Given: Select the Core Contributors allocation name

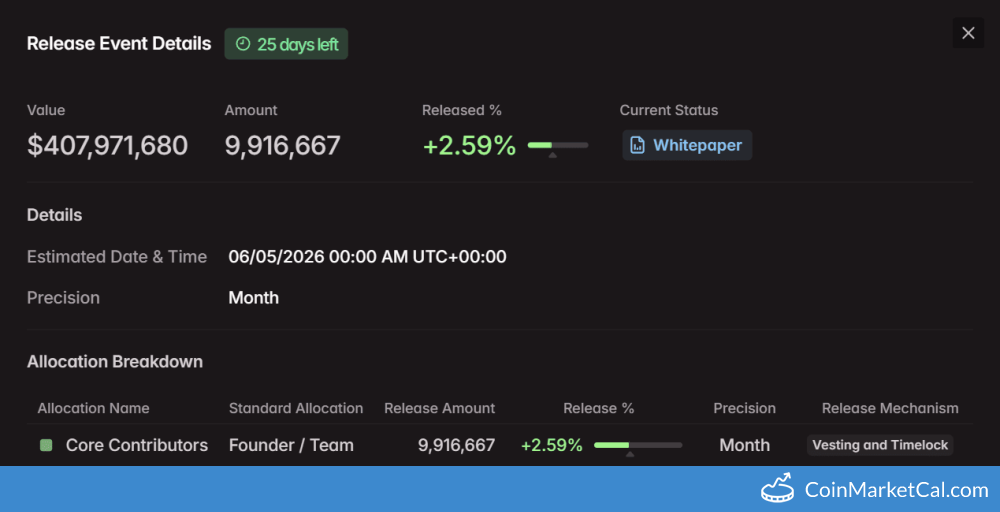Looking at the screenshot, I should coord(137,445).
